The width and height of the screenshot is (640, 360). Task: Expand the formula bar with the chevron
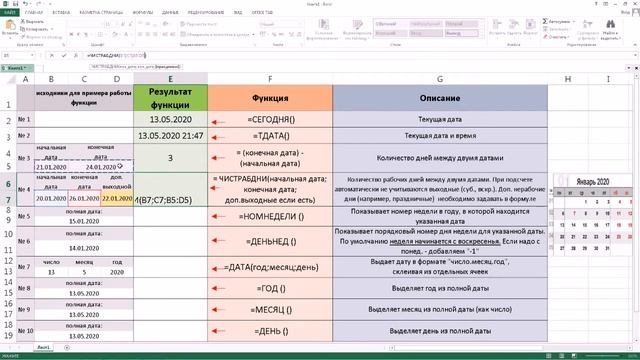click(636, 55)
